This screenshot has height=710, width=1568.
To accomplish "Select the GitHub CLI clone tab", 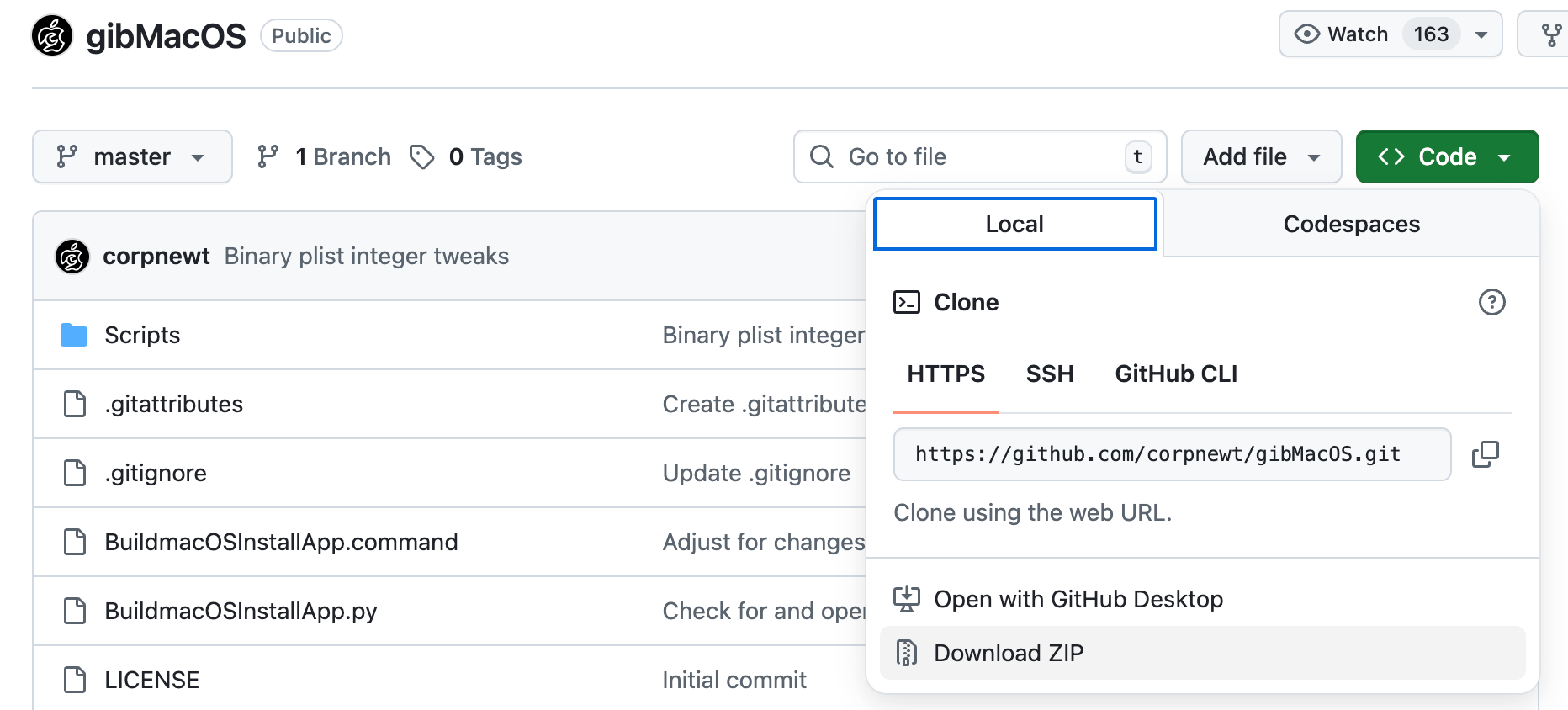I will pos(1175,374).
